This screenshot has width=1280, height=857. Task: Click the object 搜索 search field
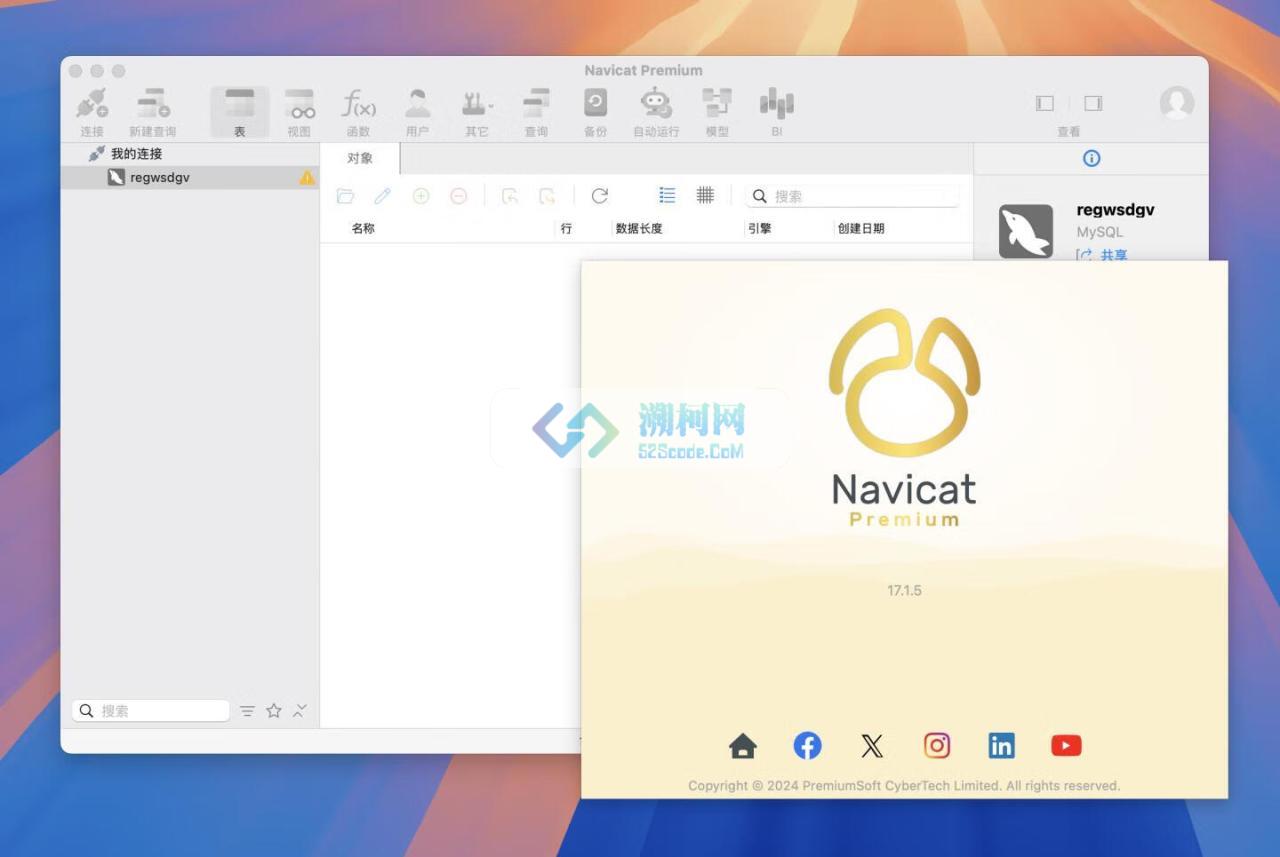(x=853, y=196)
